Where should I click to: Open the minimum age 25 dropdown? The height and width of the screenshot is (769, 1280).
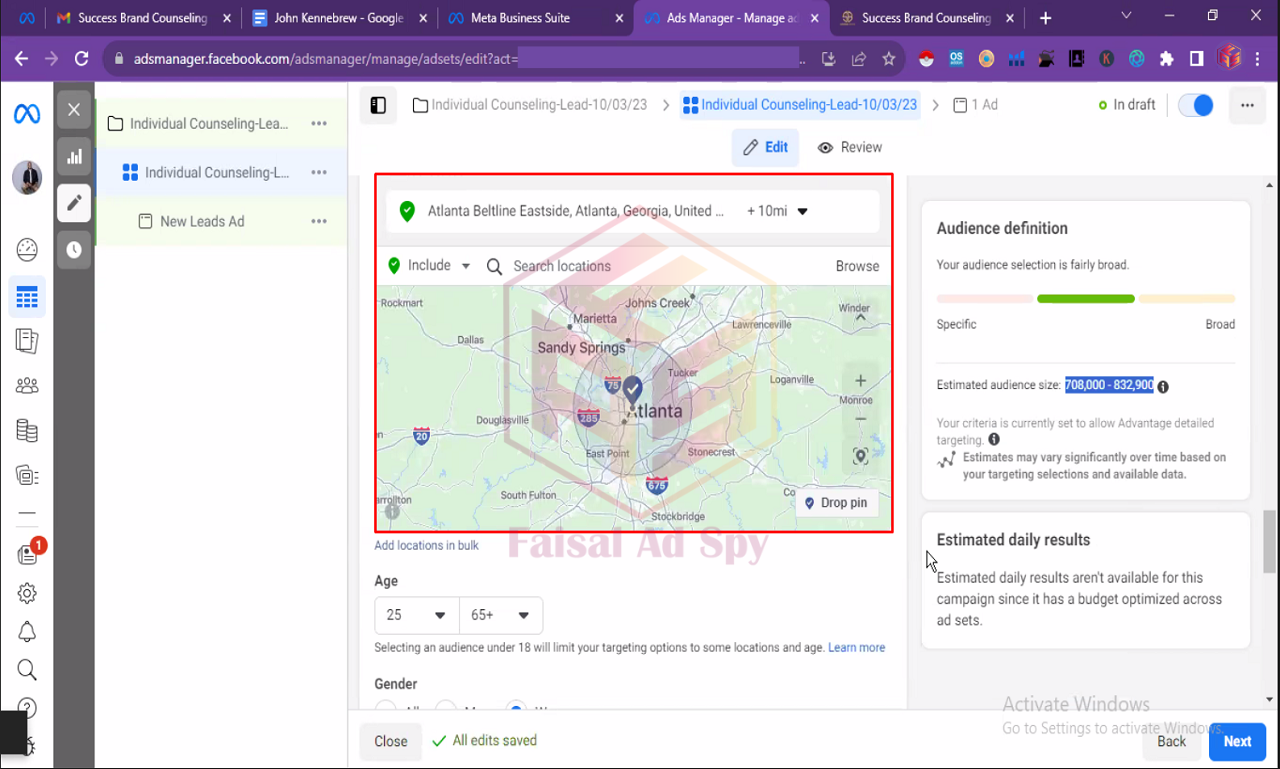click(x=416, y=615)
